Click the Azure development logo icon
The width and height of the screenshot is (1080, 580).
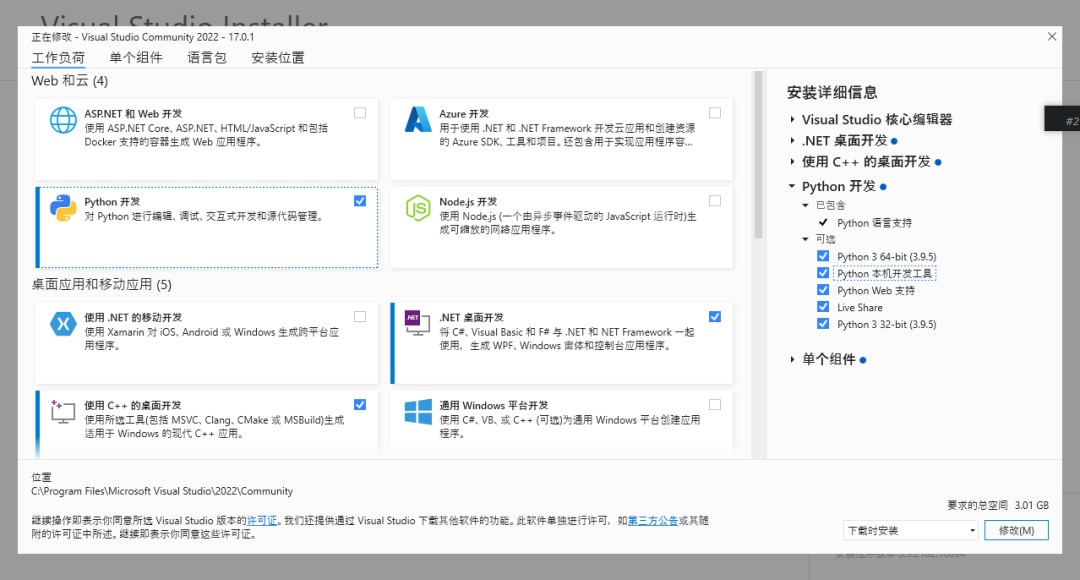(x=418, y=120)
